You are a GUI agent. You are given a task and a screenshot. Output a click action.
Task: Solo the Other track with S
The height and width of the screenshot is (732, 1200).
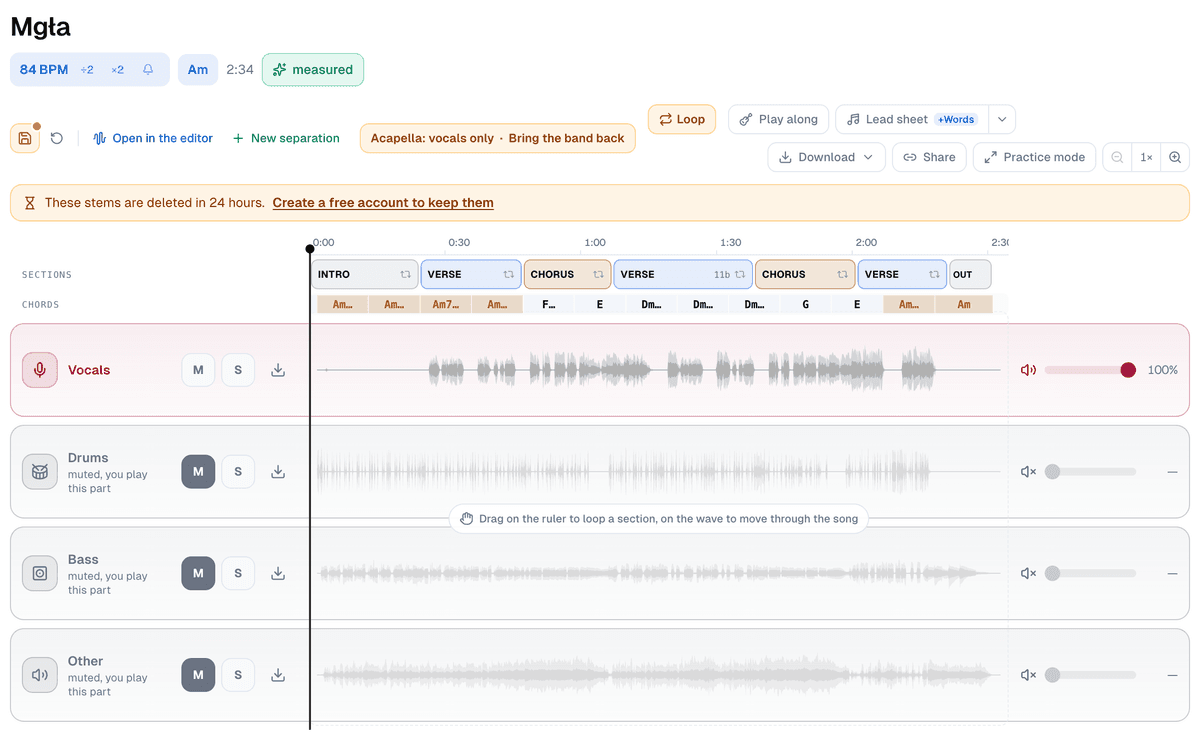[x=238, y=675]
